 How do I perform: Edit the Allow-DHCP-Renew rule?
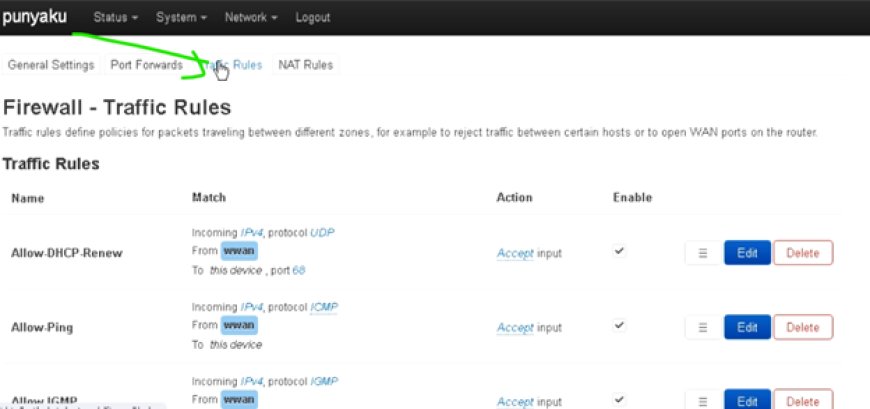747,253
